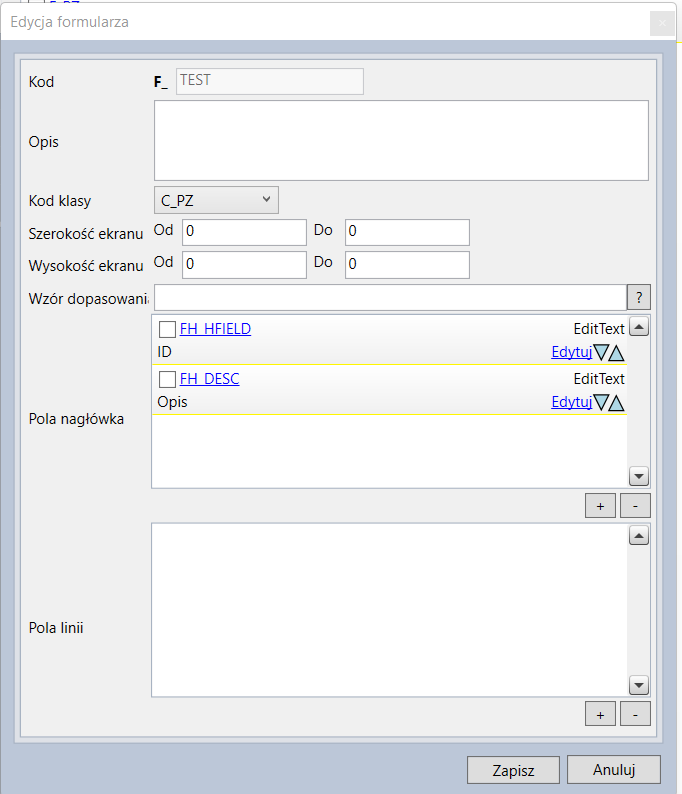Viewport: 682px width, 794px height.
Task: Open the Wzór dopasowania help question-mark button
Action: 639,297
